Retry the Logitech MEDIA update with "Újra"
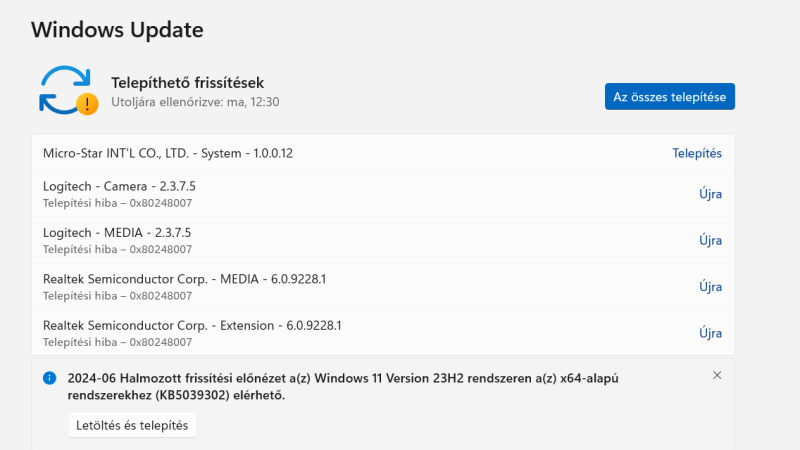Image resolution: width=800 pixels, height=450 pixels. [710, 240]
